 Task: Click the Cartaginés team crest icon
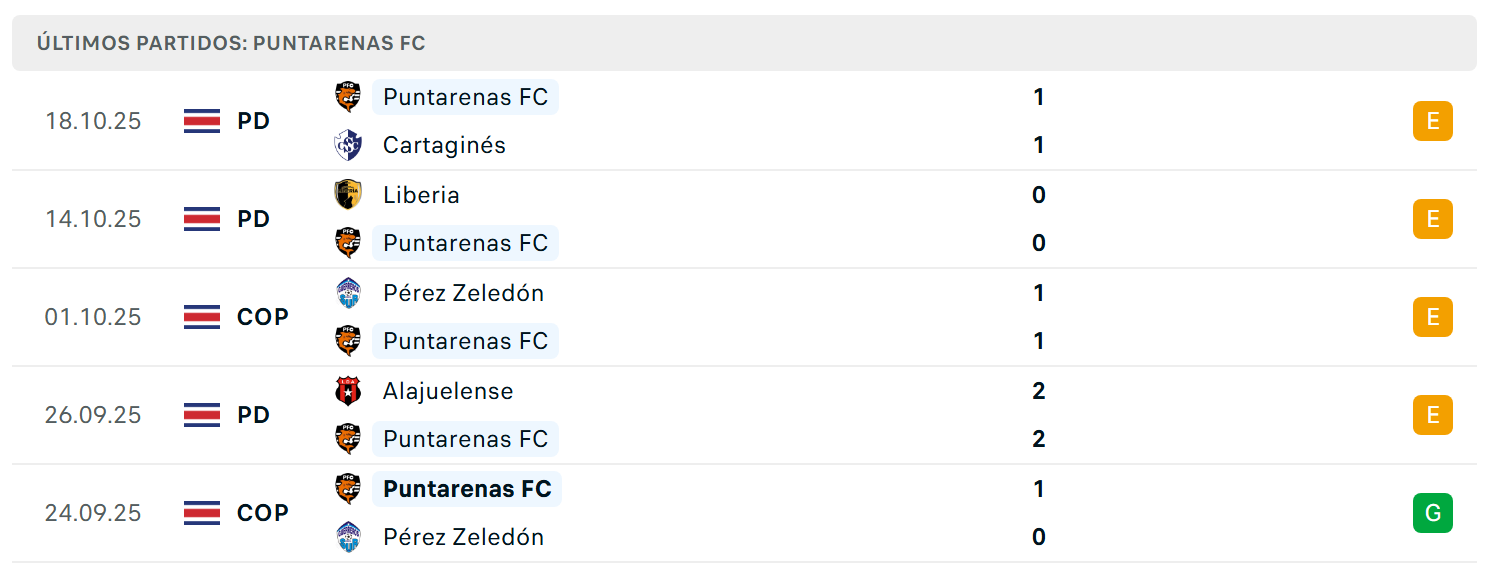(x=348, y=145)
